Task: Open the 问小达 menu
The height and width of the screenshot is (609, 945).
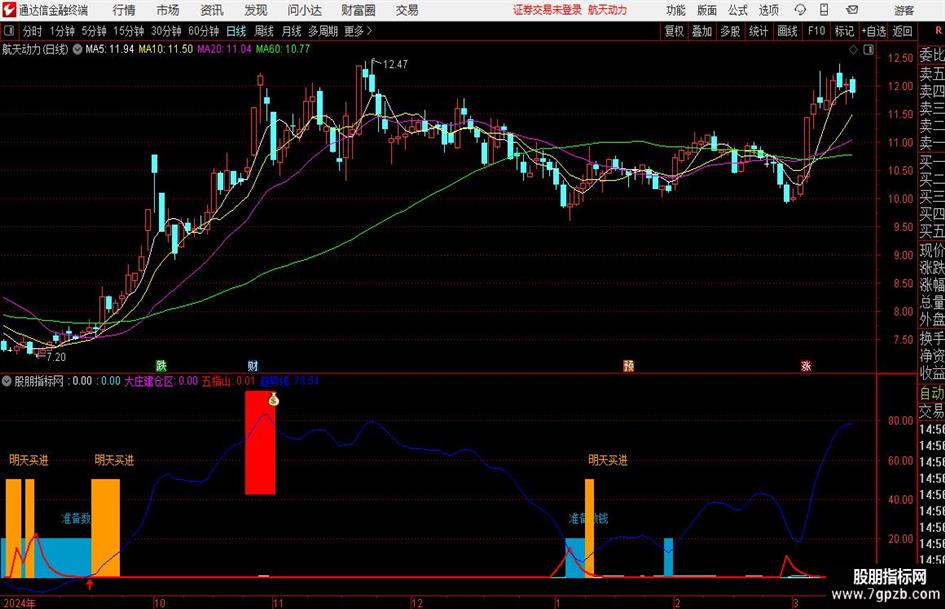Action: pyautogui.click(x=304, y=10)
